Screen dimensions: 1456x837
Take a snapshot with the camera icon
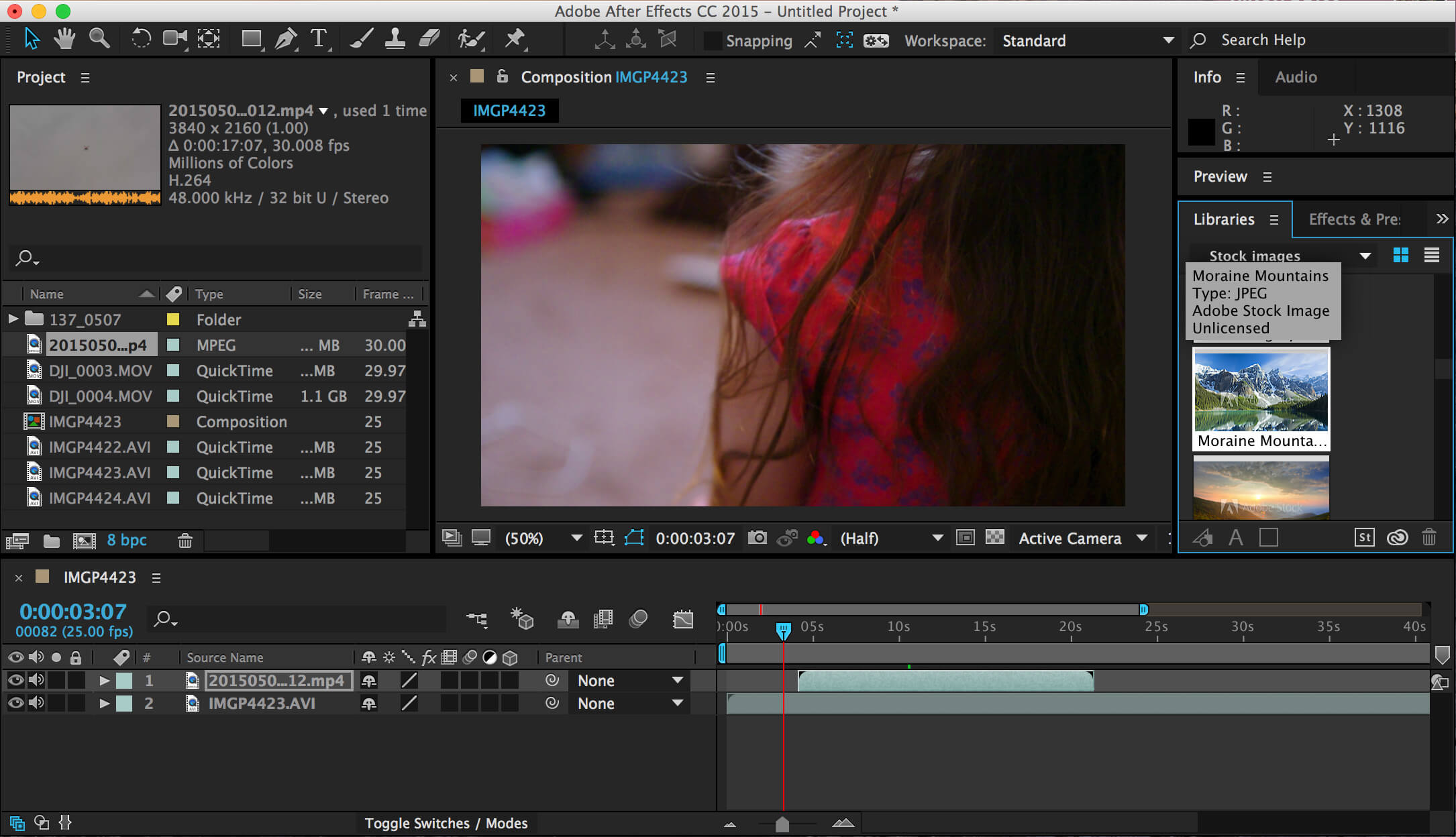758,538
